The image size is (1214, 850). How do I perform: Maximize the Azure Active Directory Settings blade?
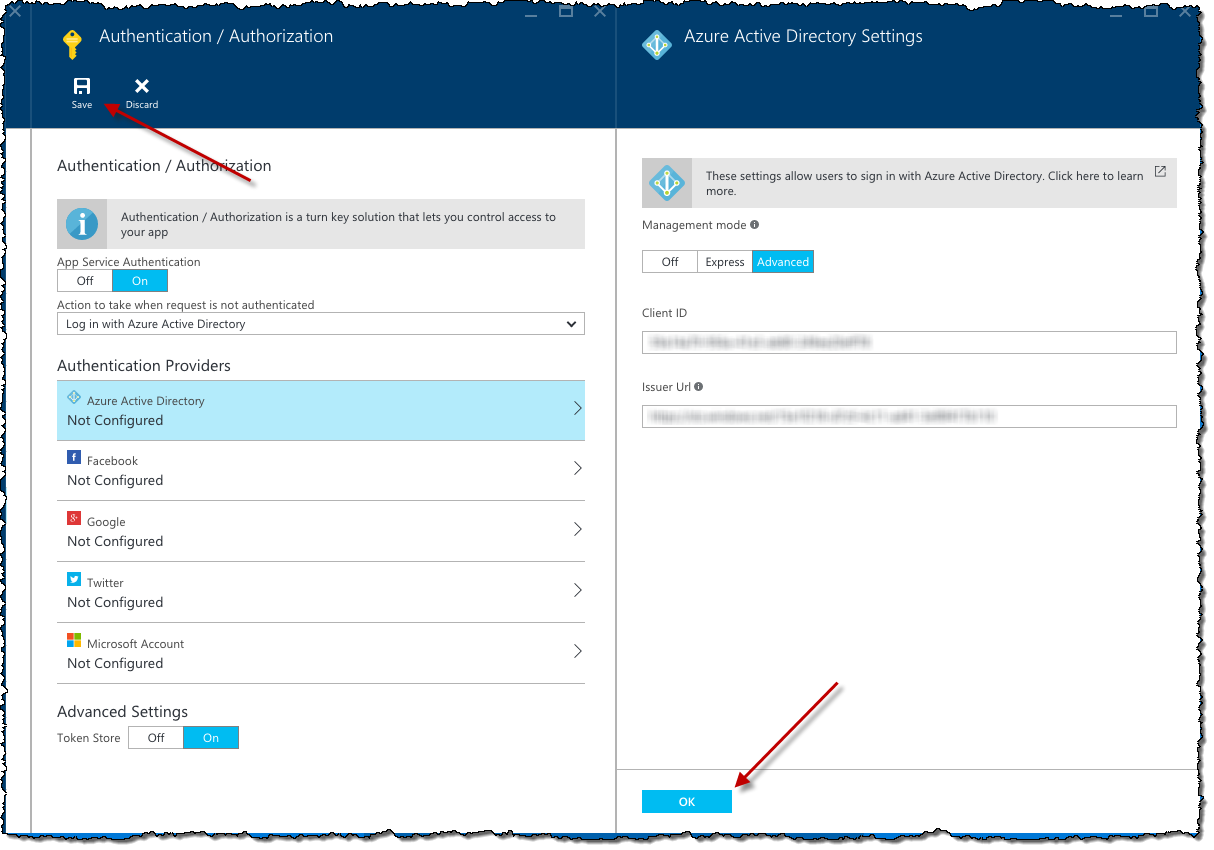pos(1151,11)
